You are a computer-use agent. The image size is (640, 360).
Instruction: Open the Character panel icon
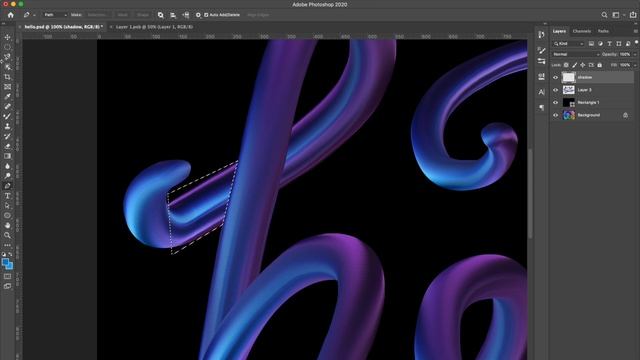(x=541, y=92)
